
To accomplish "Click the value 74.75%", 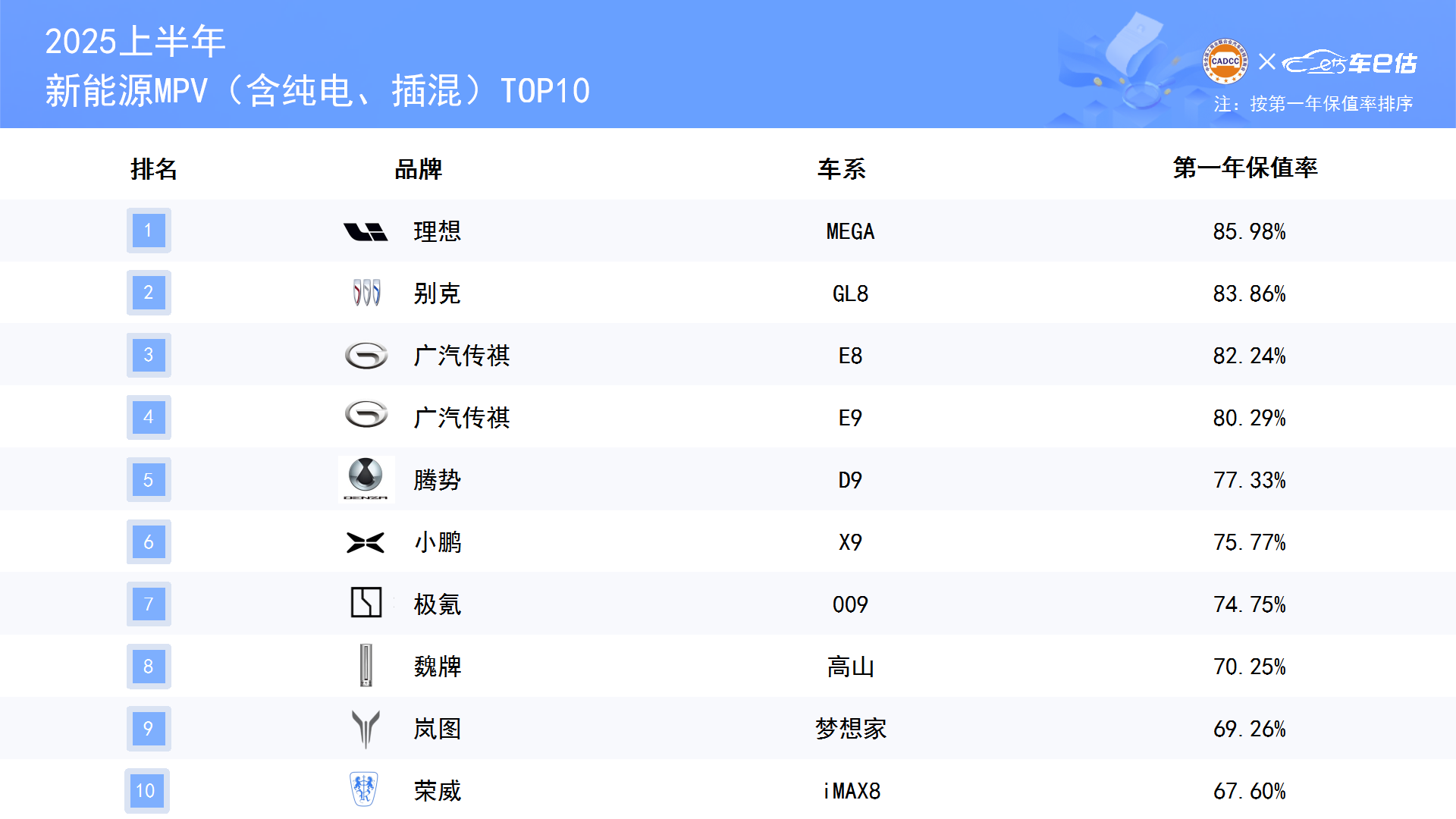I will tap(1249, 604).
